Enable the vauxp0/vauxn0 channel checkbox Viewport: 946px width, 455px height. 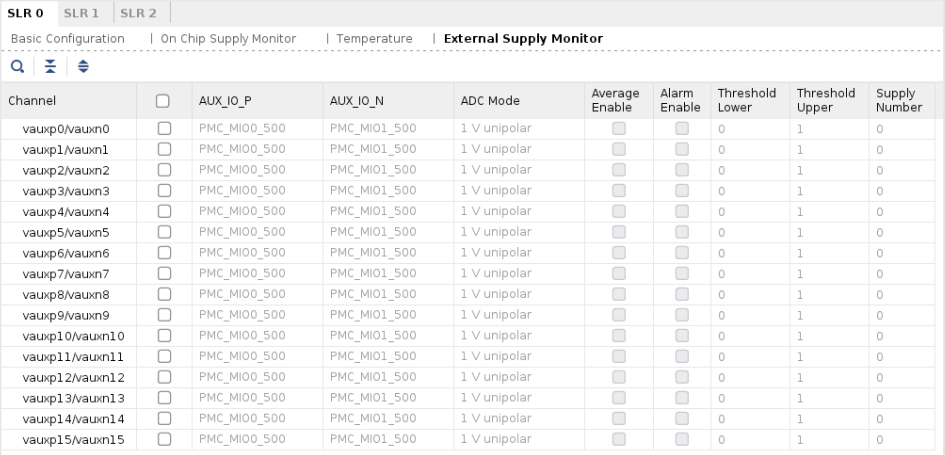pyautogui.click(x=164, y=129)
